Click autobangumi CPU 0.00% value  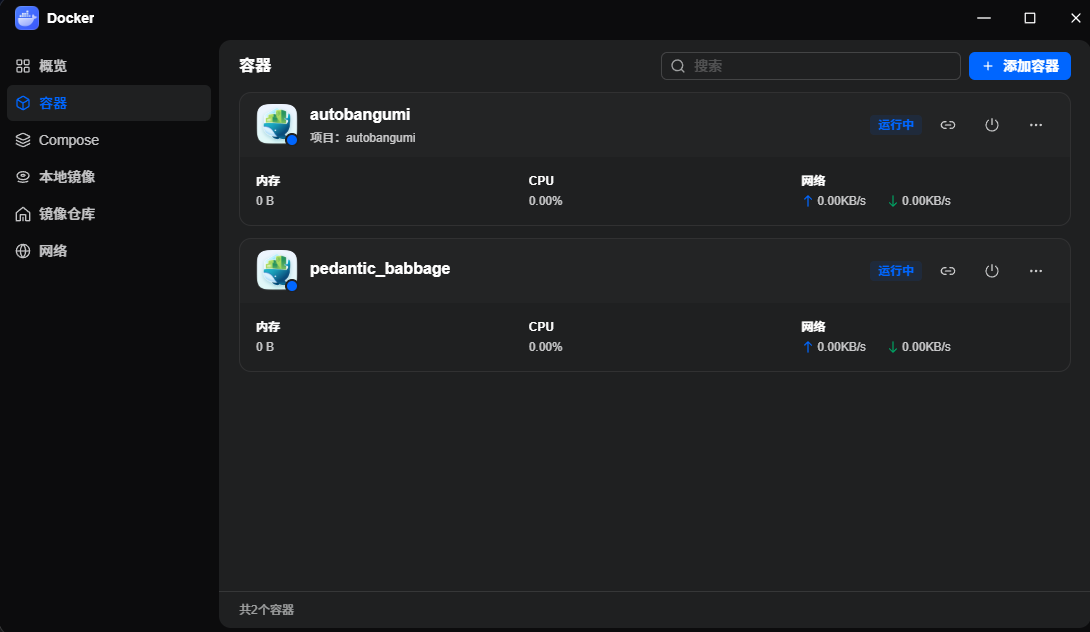tap(546, 201)
